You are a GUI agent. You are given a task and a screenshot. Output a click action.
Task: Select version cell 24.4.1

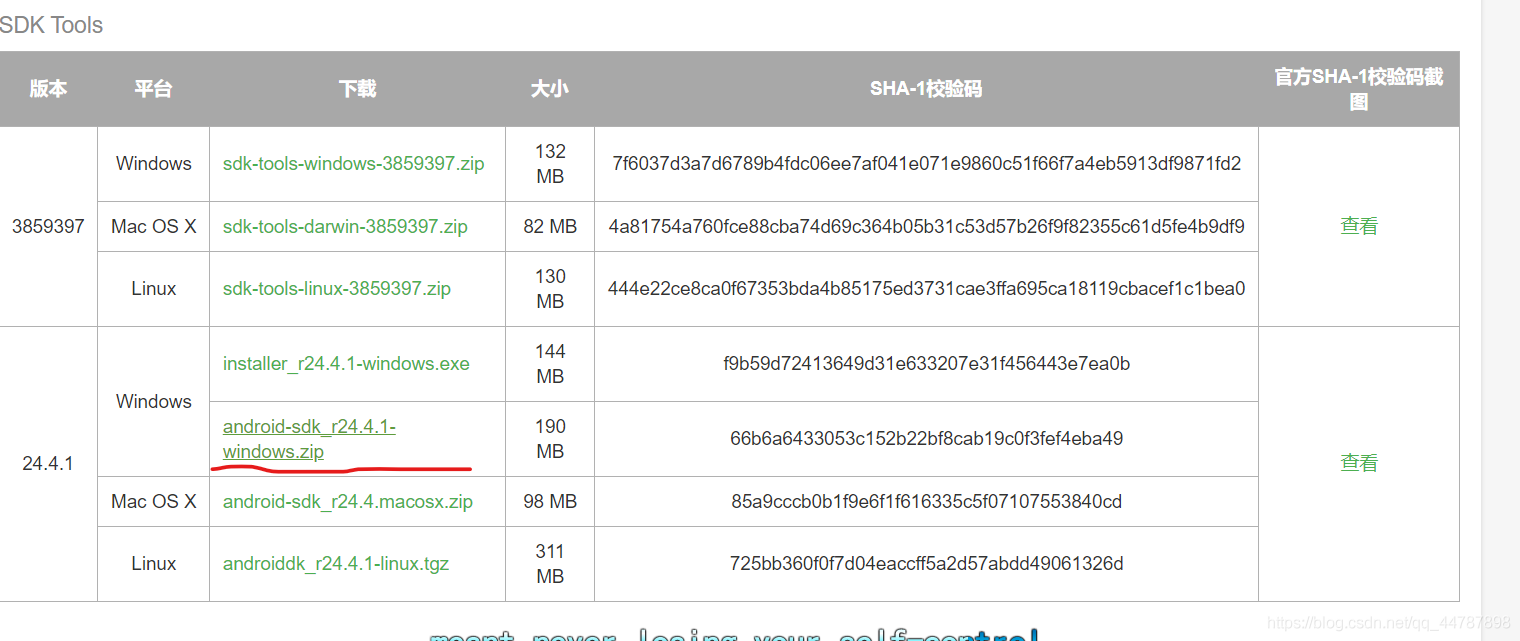(x=48, y=464)
